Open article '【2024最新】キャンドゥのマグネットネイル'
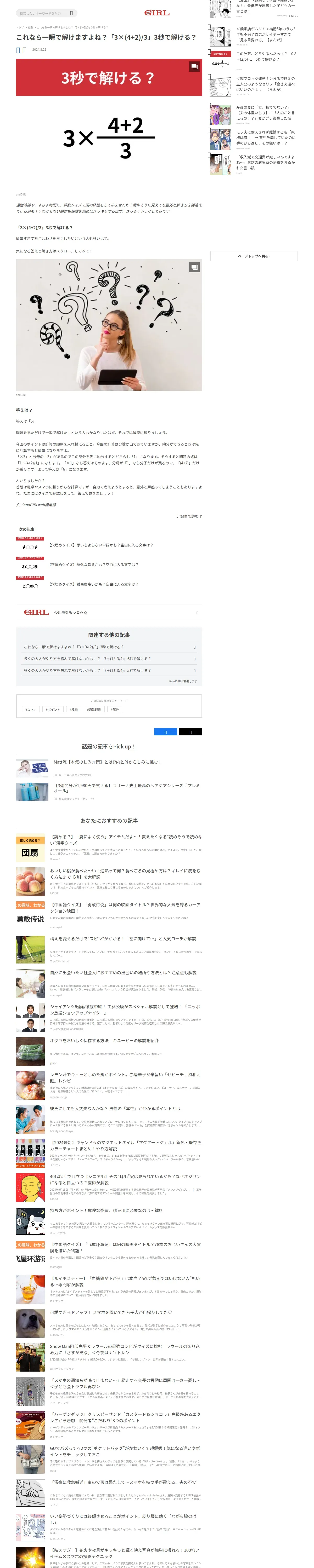314x1568 pixels. pos(125,1146)
